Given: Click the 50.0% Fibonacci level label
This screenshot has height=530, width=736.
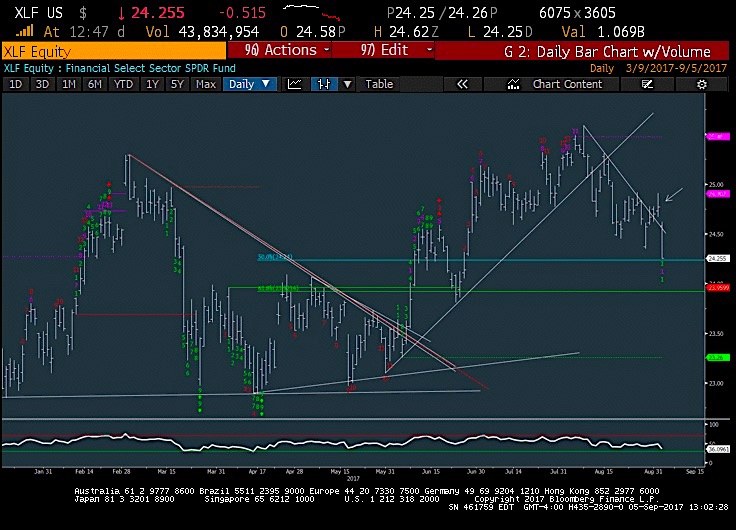Looking at the screenshot, I should (x=275, y=257).
